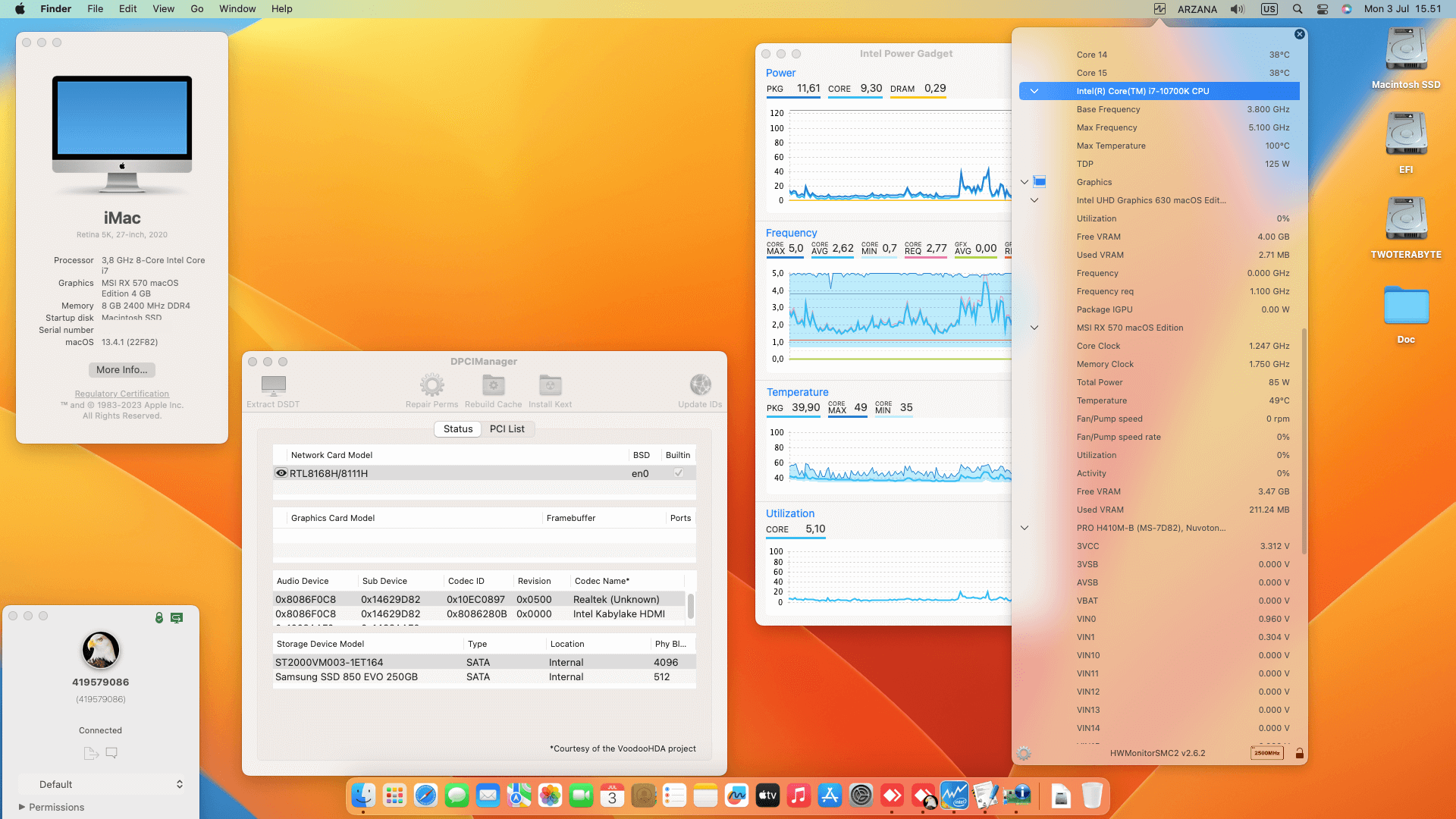Click the green screen-sharing monitor icon

177,617
